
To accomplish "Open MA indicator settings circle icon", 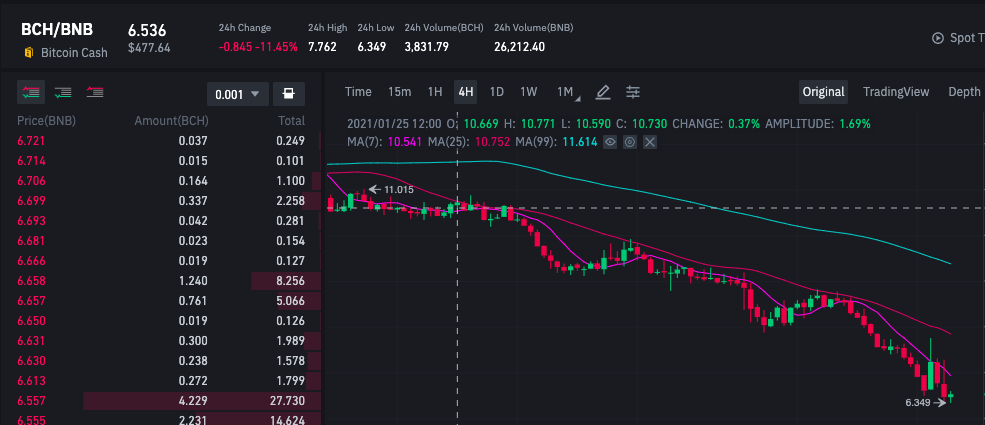I will (x=629, y=143).
